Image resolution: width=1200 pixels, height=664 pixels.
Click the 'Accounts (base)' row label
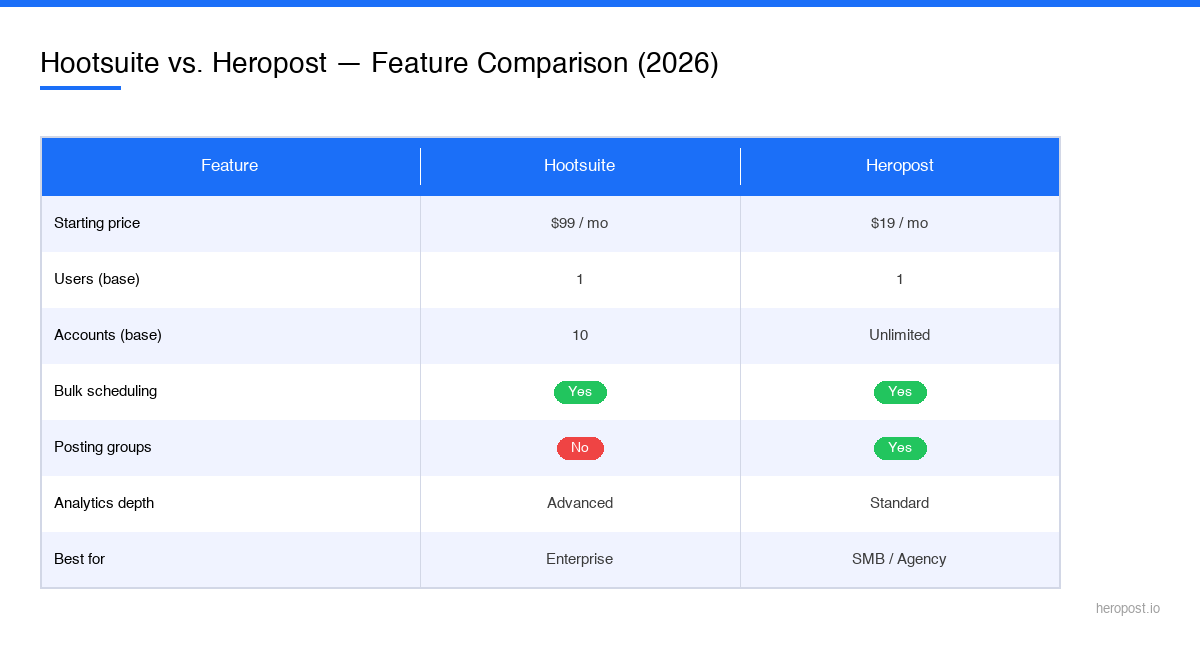click(x=108, y=335)
